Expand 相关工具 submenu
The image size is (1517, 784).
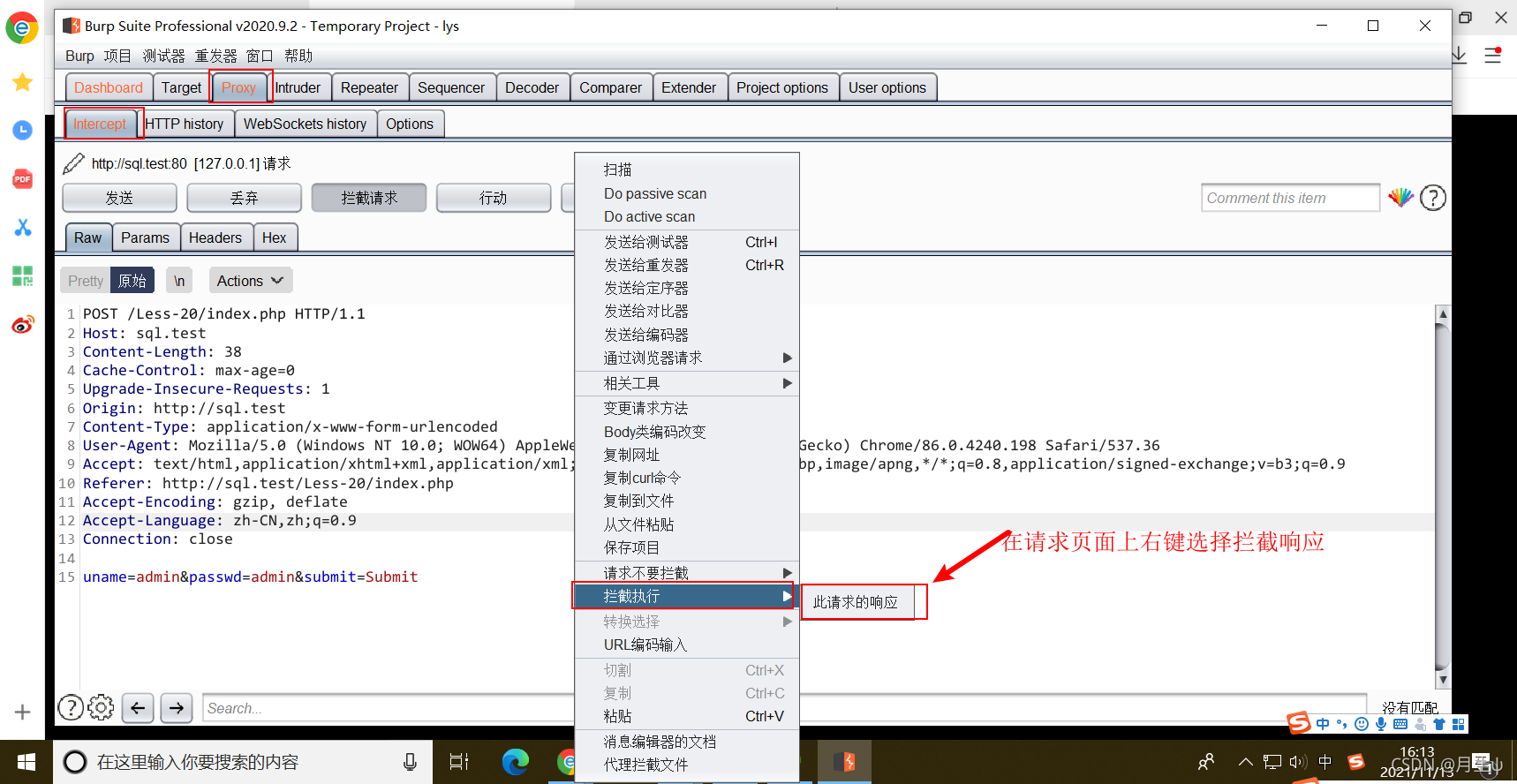[x=687, y=383]
